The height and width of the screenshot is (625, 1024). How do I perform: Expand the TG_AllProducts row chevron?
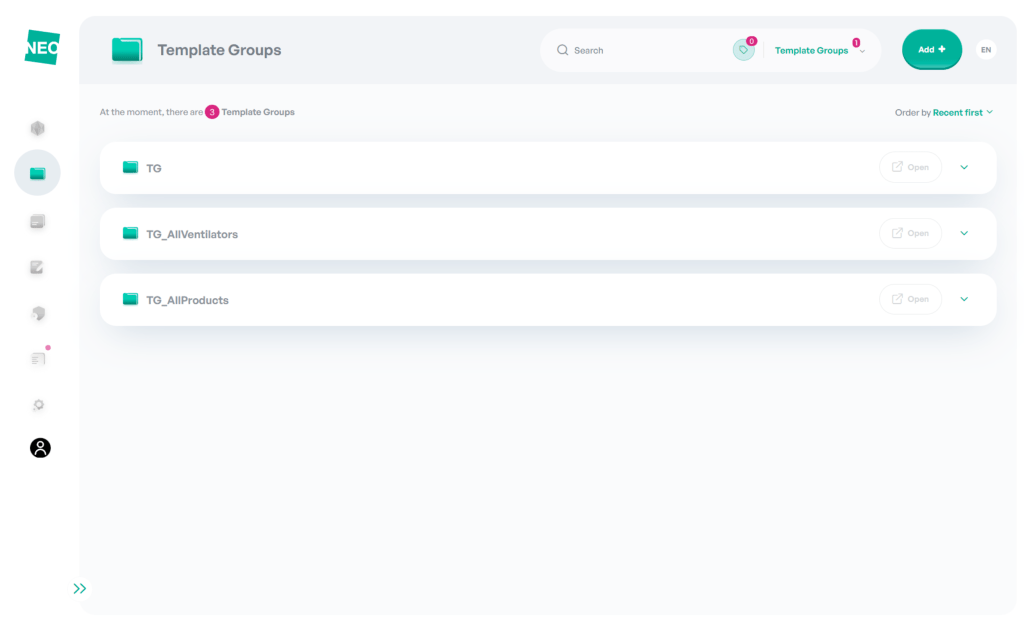click(x=964, y=299)
